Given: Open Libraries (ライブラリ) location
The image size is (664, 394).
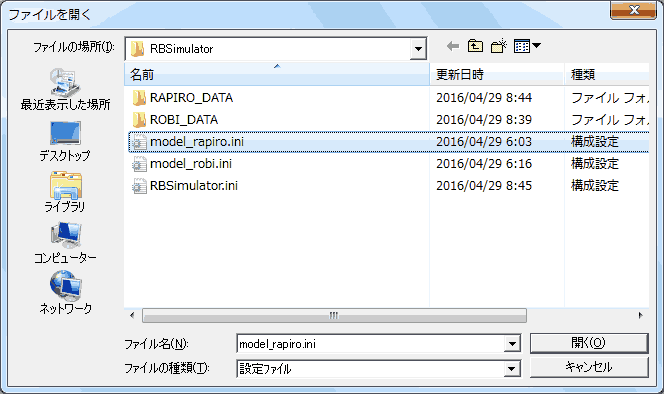Looking at the screenshot, I should (x=65, y=192).
